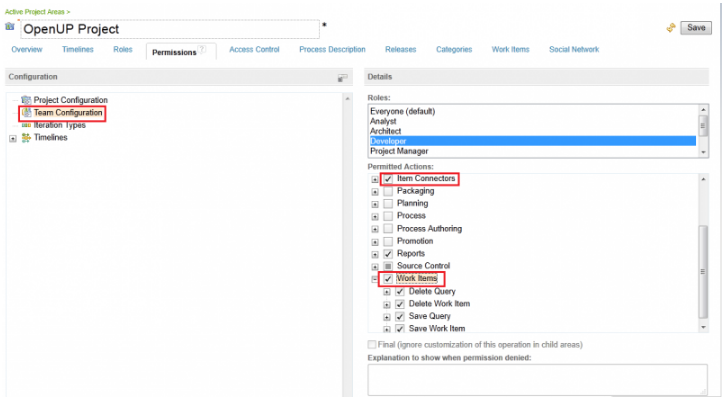Expand the Timelines node in Configuration tree
723x400 pixels.
13,138
